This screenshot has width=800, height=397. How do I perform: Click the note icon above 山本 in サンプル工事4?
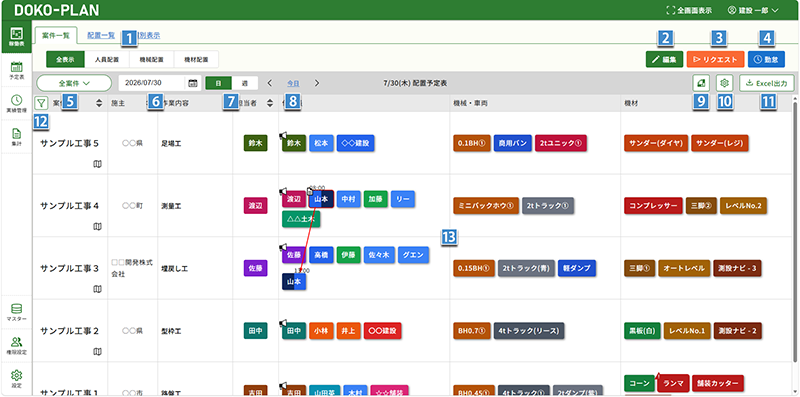tap(309, 190)
